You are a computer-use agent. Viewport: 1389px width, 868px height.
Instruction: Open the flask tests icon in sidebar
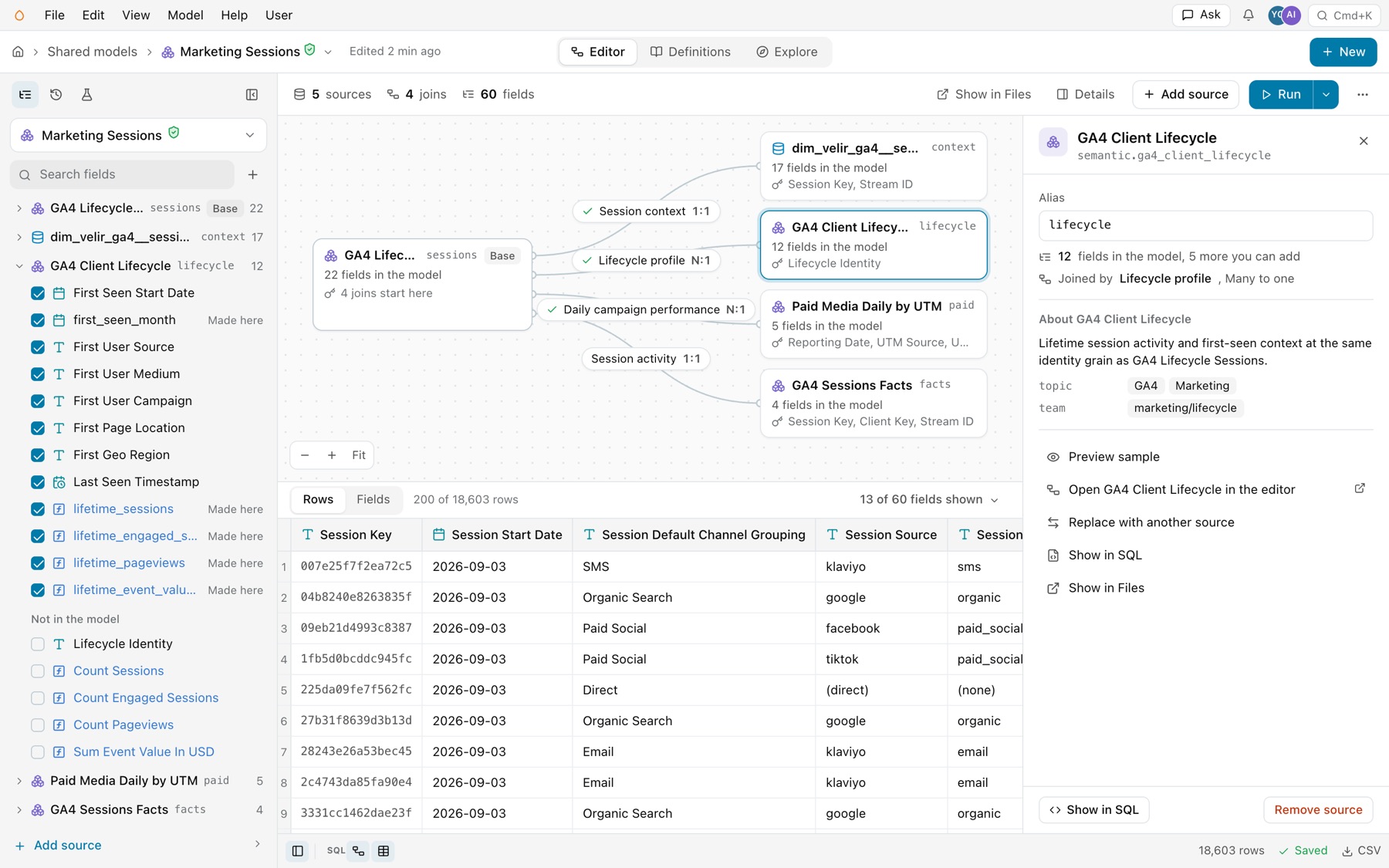click(86, 94)
